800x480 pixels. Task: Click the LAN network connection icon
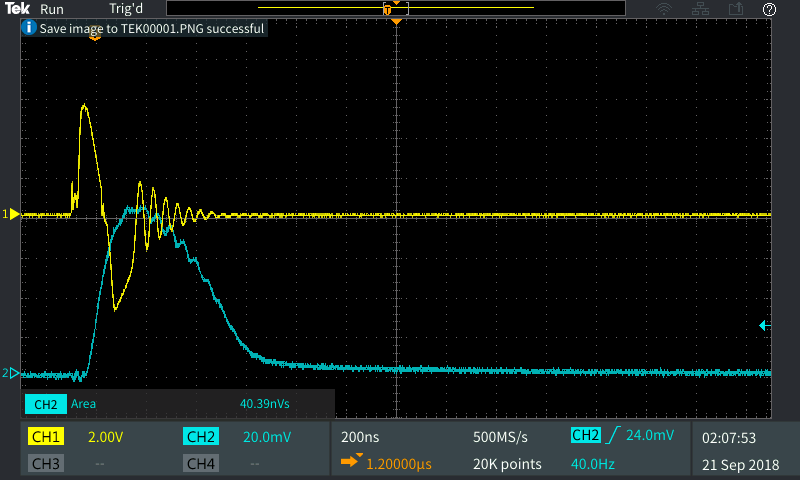pos(700,9)
